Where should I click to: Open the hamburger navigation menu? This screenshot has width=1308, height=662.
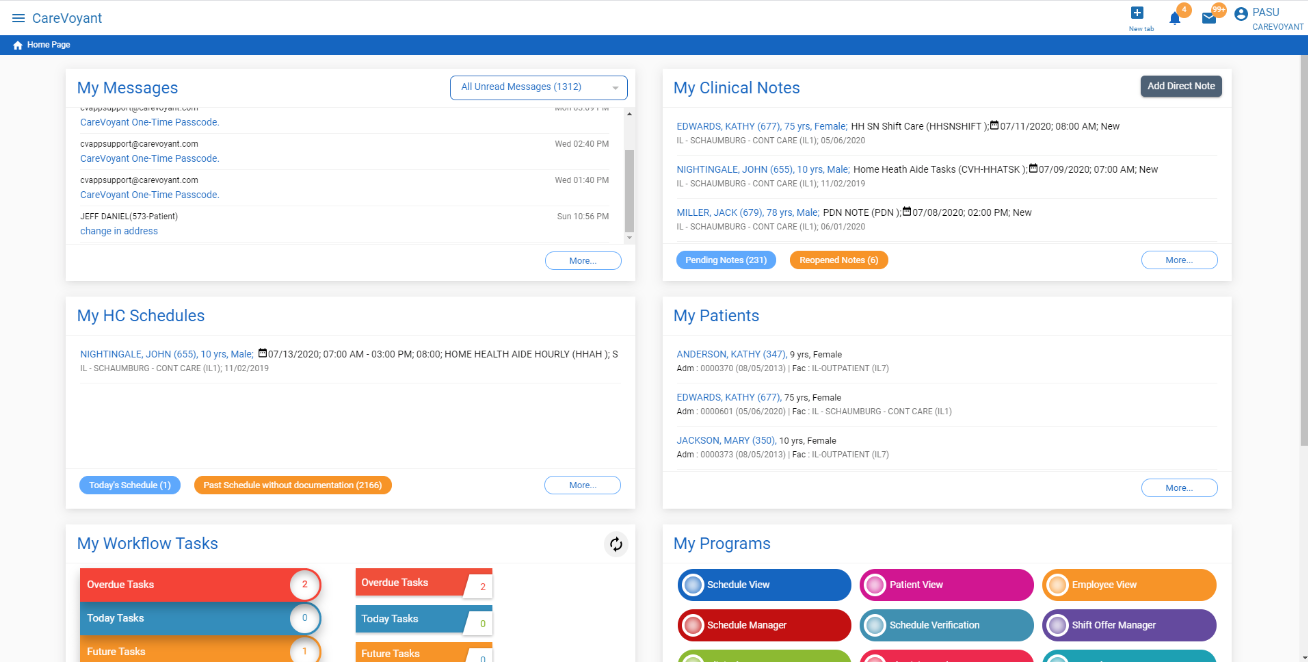(18, 18)
